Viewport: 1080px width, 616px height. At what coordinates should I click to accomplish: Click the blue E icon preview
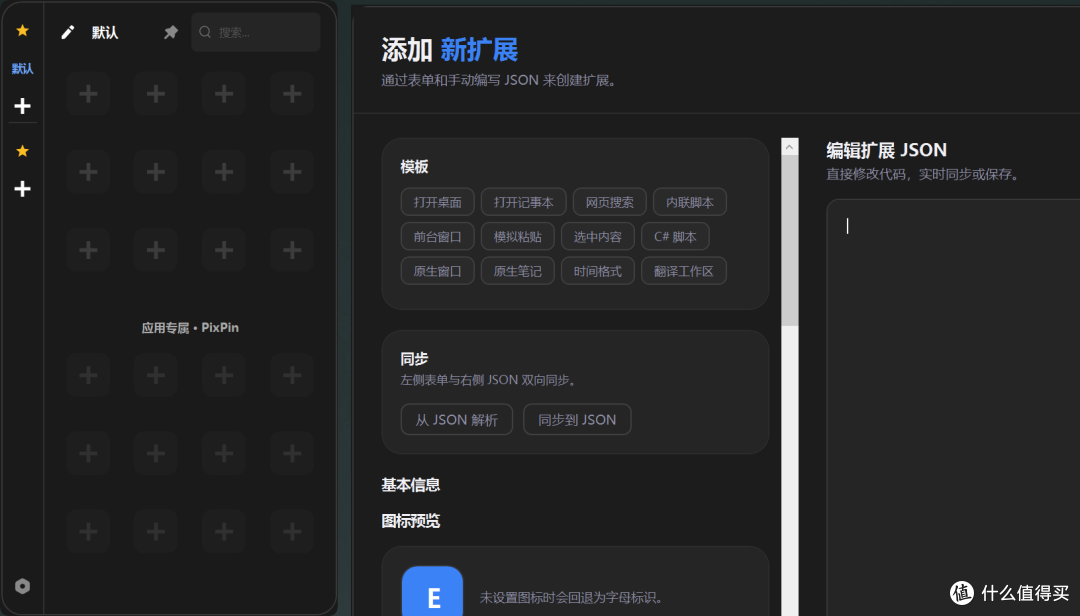[433, 593]
